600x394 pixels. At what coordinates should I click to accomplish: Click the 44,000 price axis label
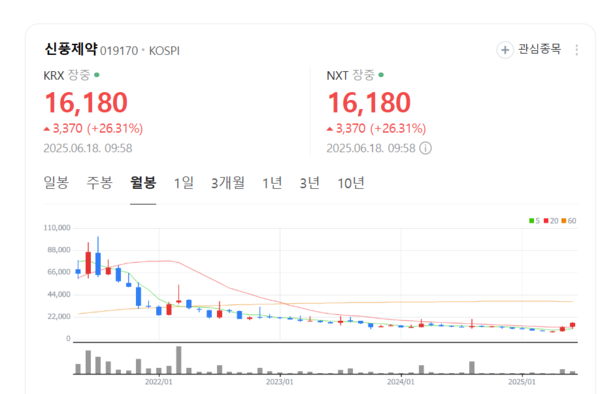pos(59,294)
